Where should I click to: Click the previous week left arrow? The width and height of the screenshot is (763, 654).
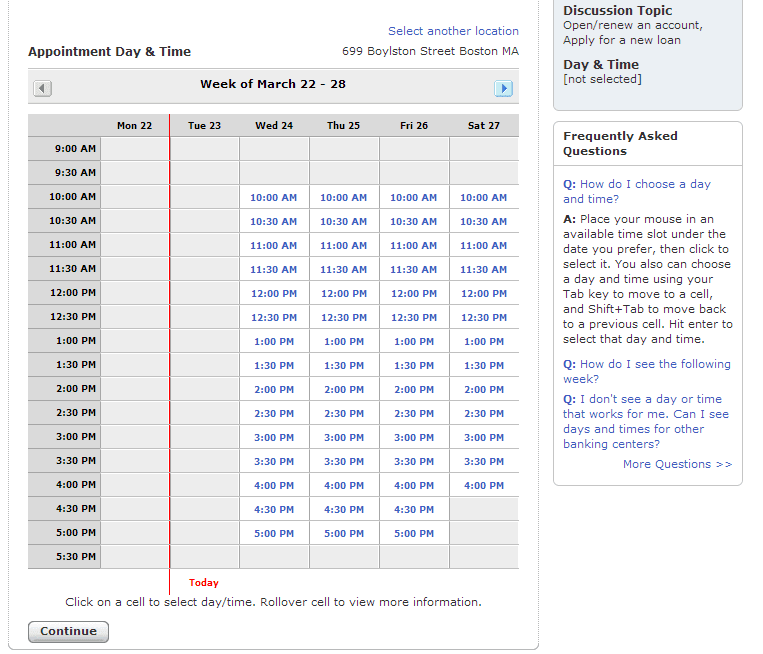pyautogui.click(x=42, y=88)
